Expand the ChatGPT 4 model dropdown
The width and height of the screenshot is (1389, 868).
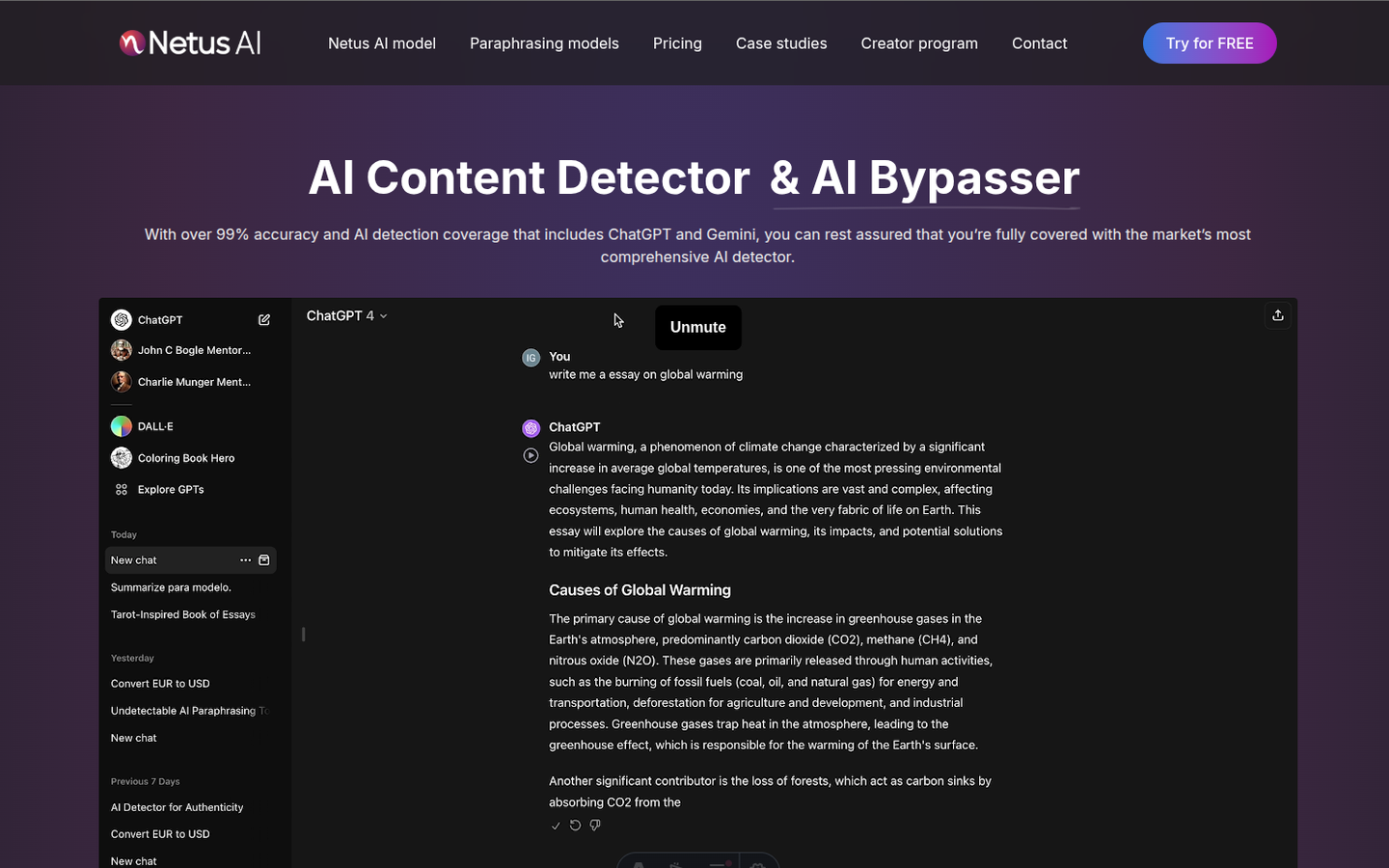pos(347,316)
